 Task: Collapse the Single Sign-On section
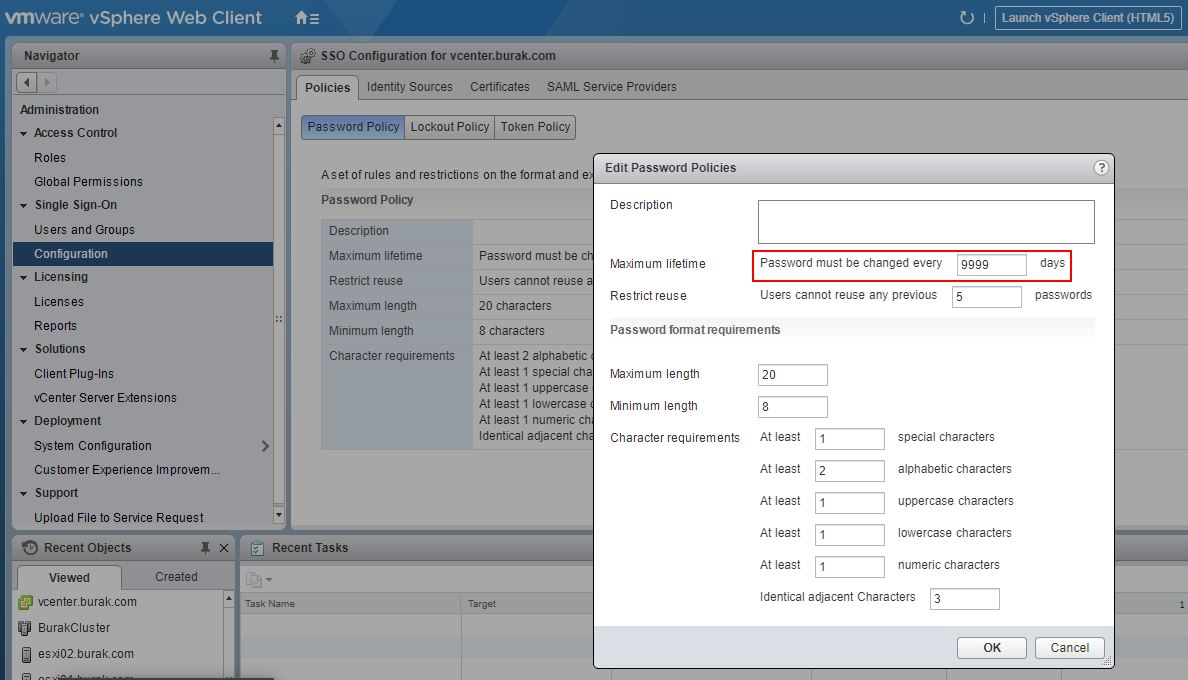(x=23, y=205)
